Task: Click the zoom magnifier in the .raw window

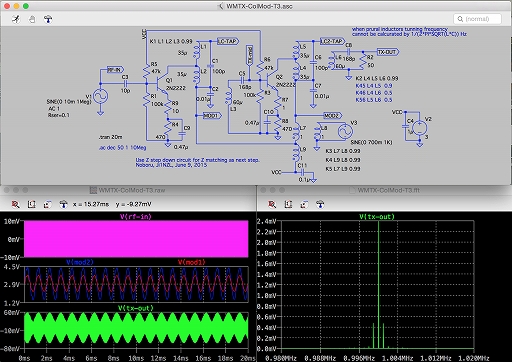Action: click(15, 204)
